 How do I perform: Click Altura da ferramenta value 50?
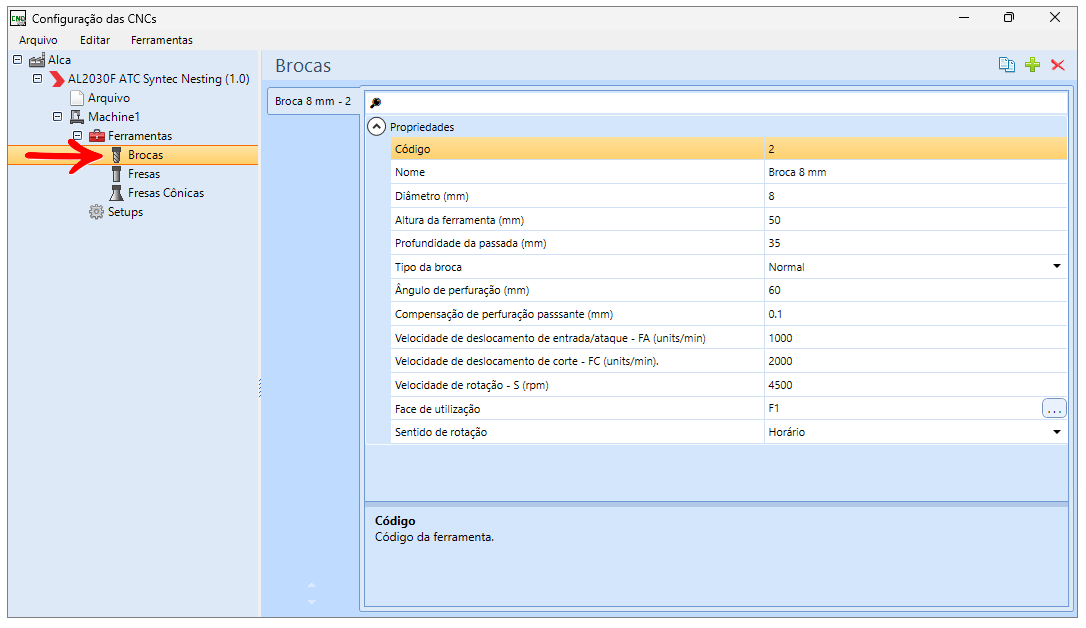(x=916, y=220)
